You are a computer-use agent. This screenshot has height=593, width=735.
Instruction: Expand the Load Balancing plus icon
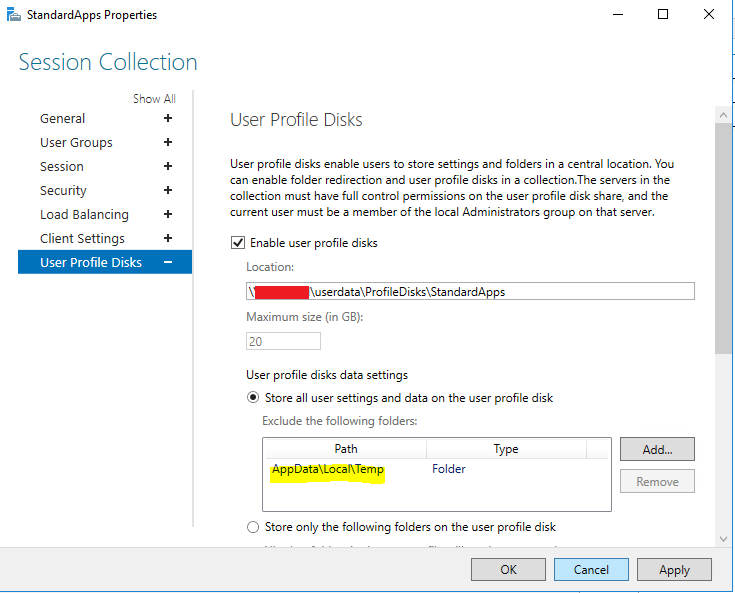[168, 214]
